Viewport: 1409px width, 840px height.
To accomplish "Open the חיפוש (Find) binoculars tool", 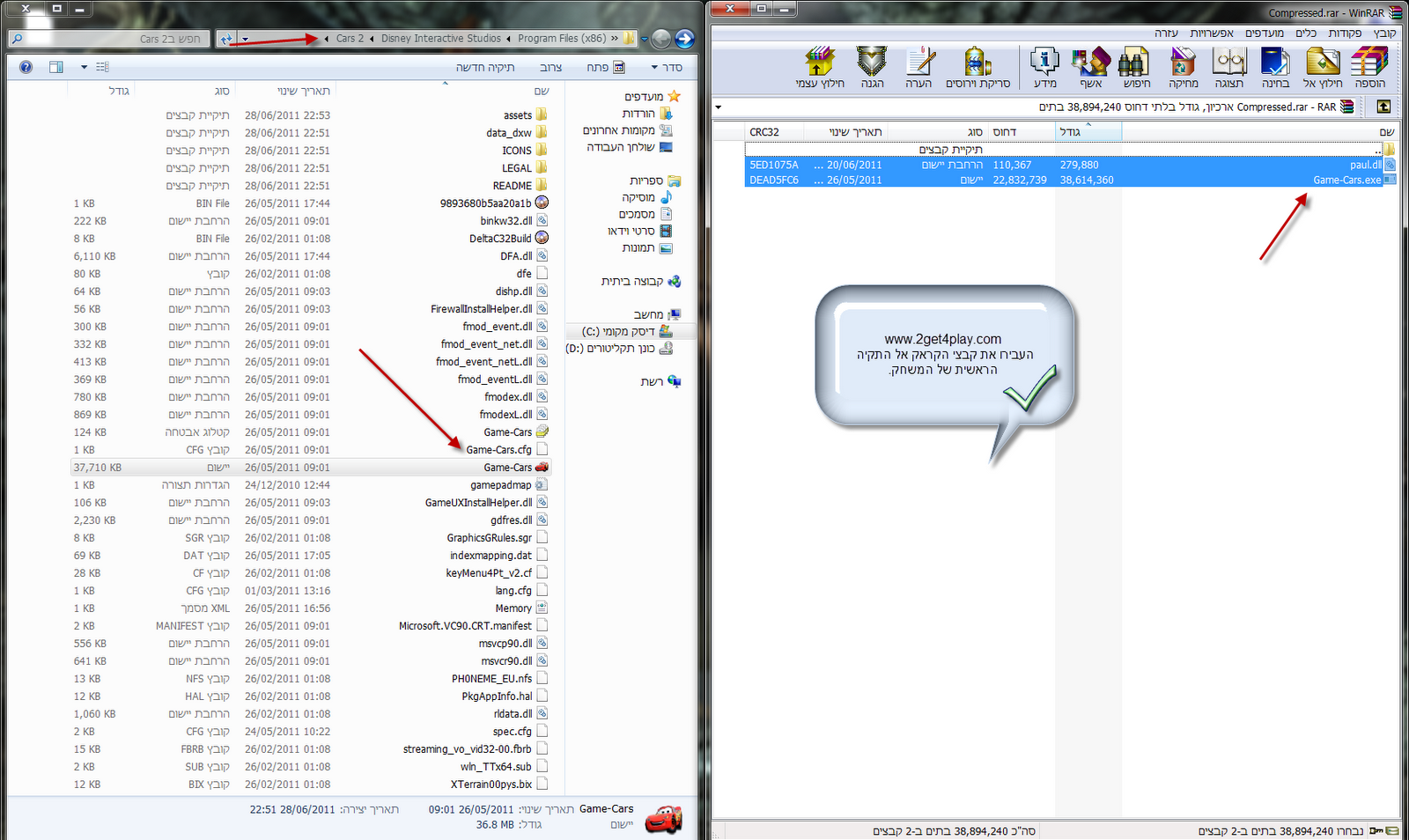I will pos(1136,67).
